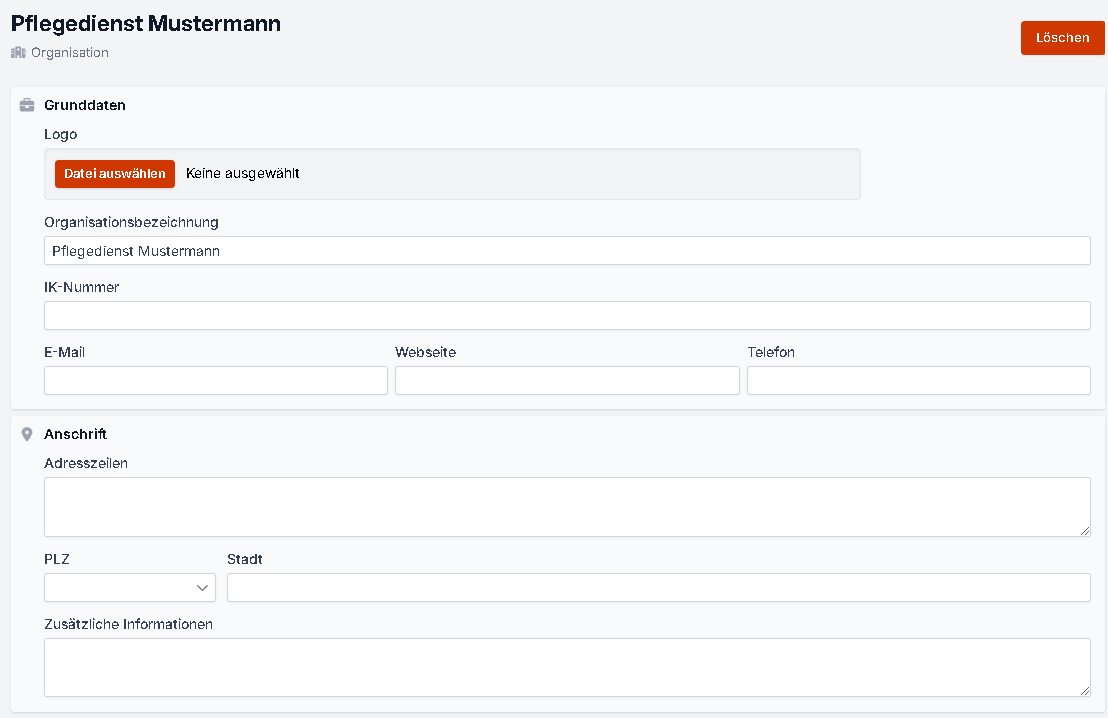Focus the Organisationsbezeichnung input field
Image resolution: width=1108 pixels, height=718 pixels.
[x=567, y=251]
